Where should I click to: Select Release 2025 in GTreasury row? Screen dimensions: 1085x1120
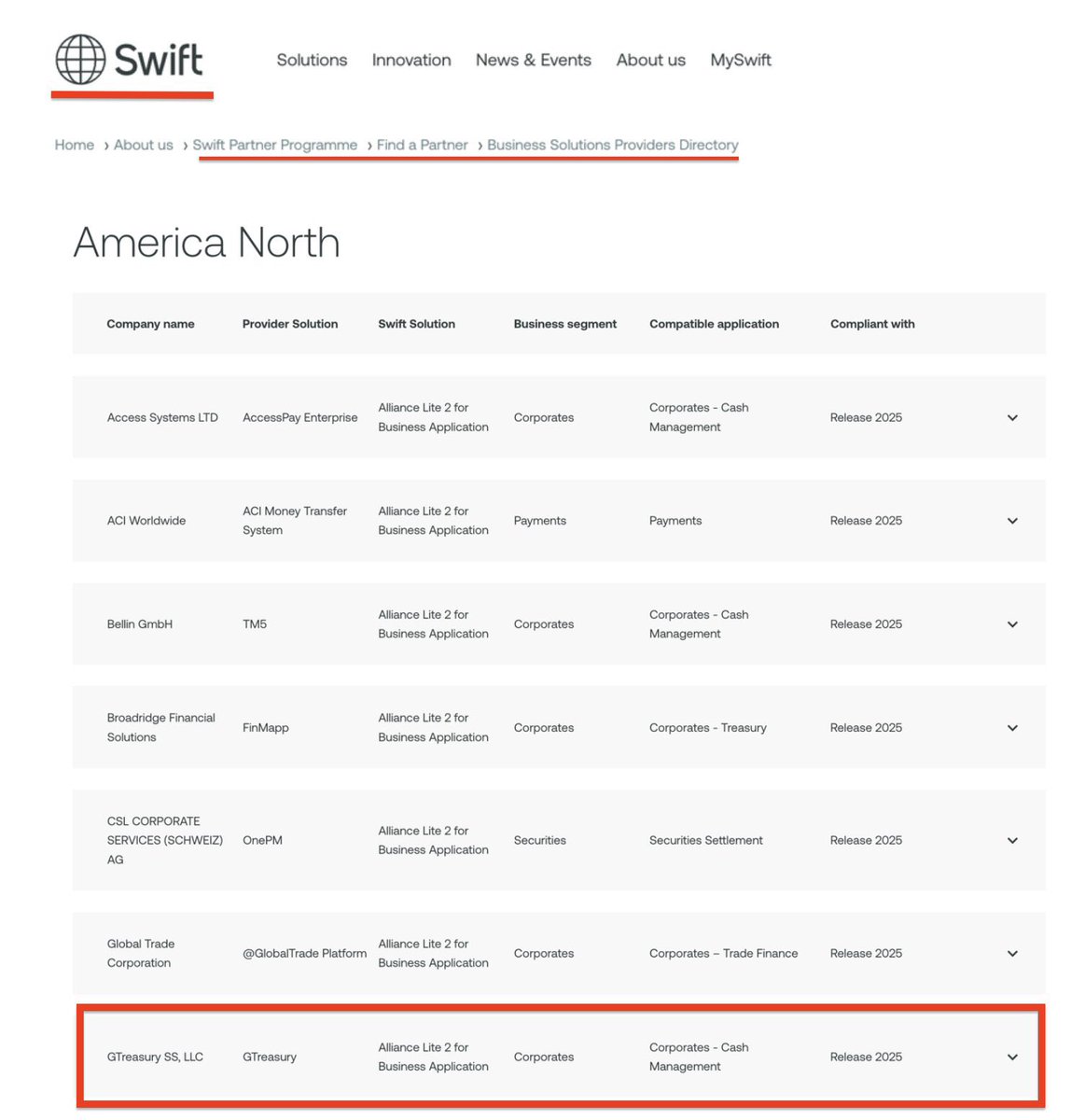(x=867, y=1057)
